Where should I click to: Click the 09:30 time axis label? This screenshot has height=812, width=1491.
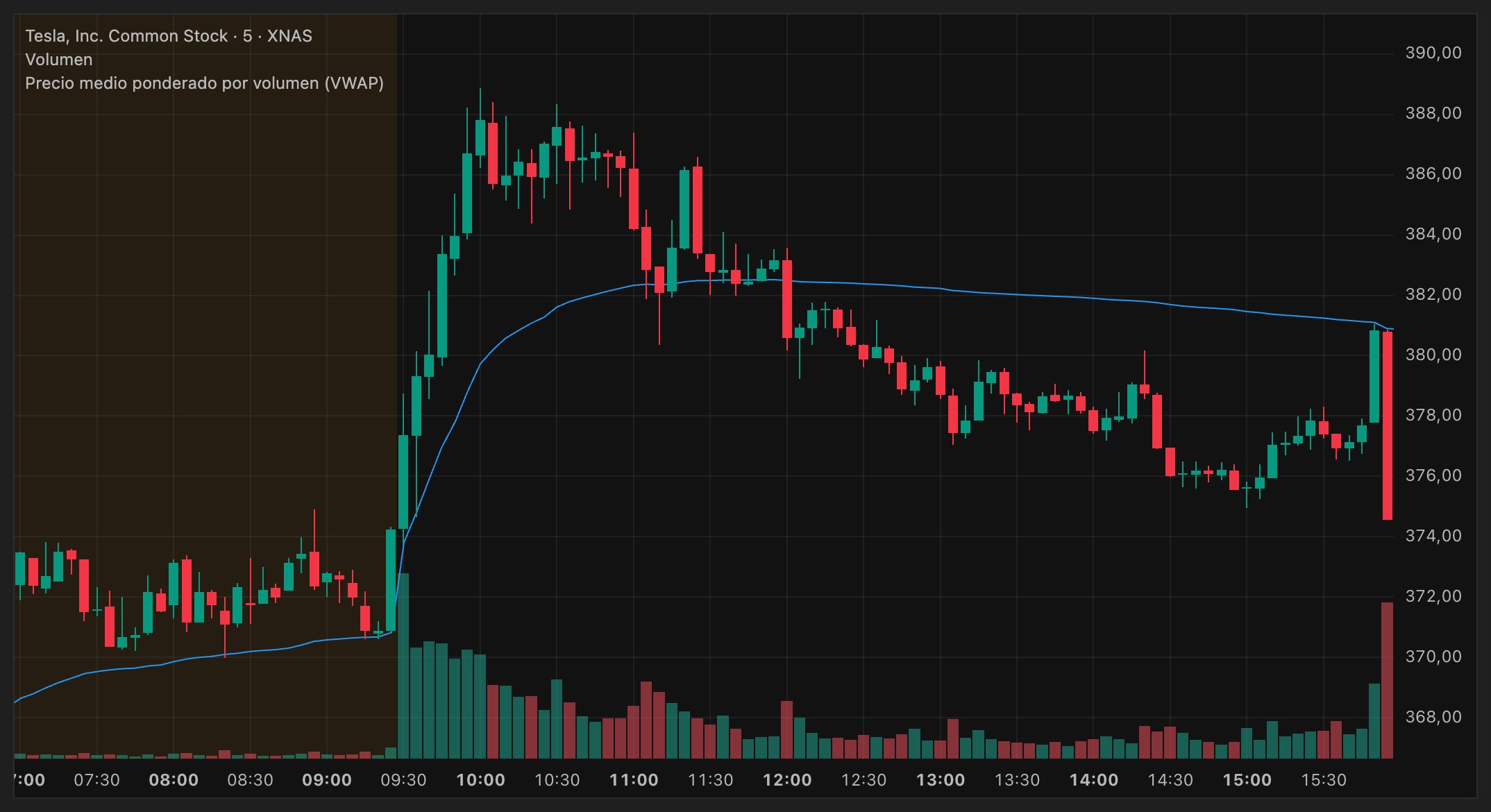coord(404,780)
